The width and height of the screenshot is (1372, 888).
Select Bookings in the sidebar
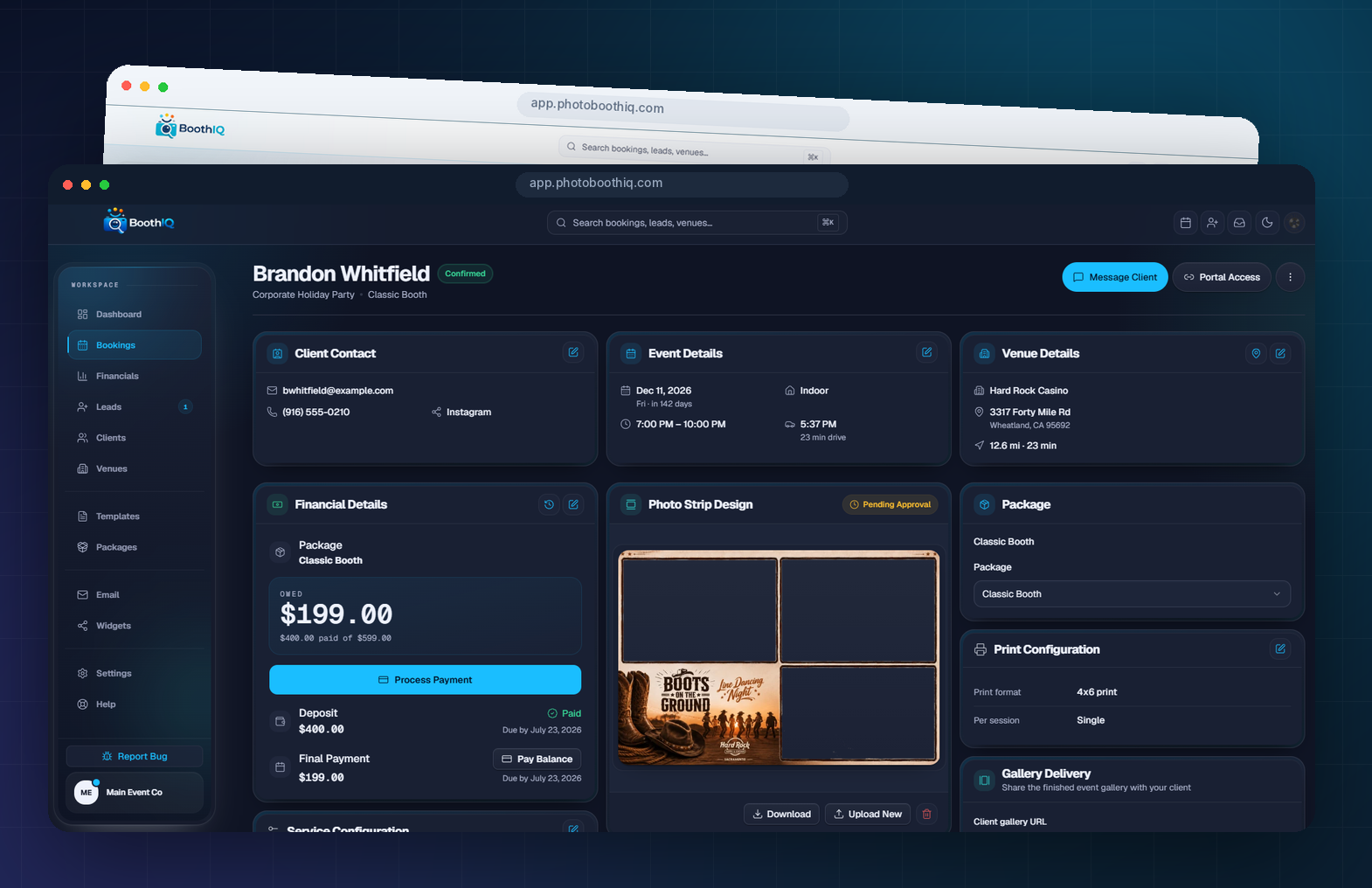(134, 344)
